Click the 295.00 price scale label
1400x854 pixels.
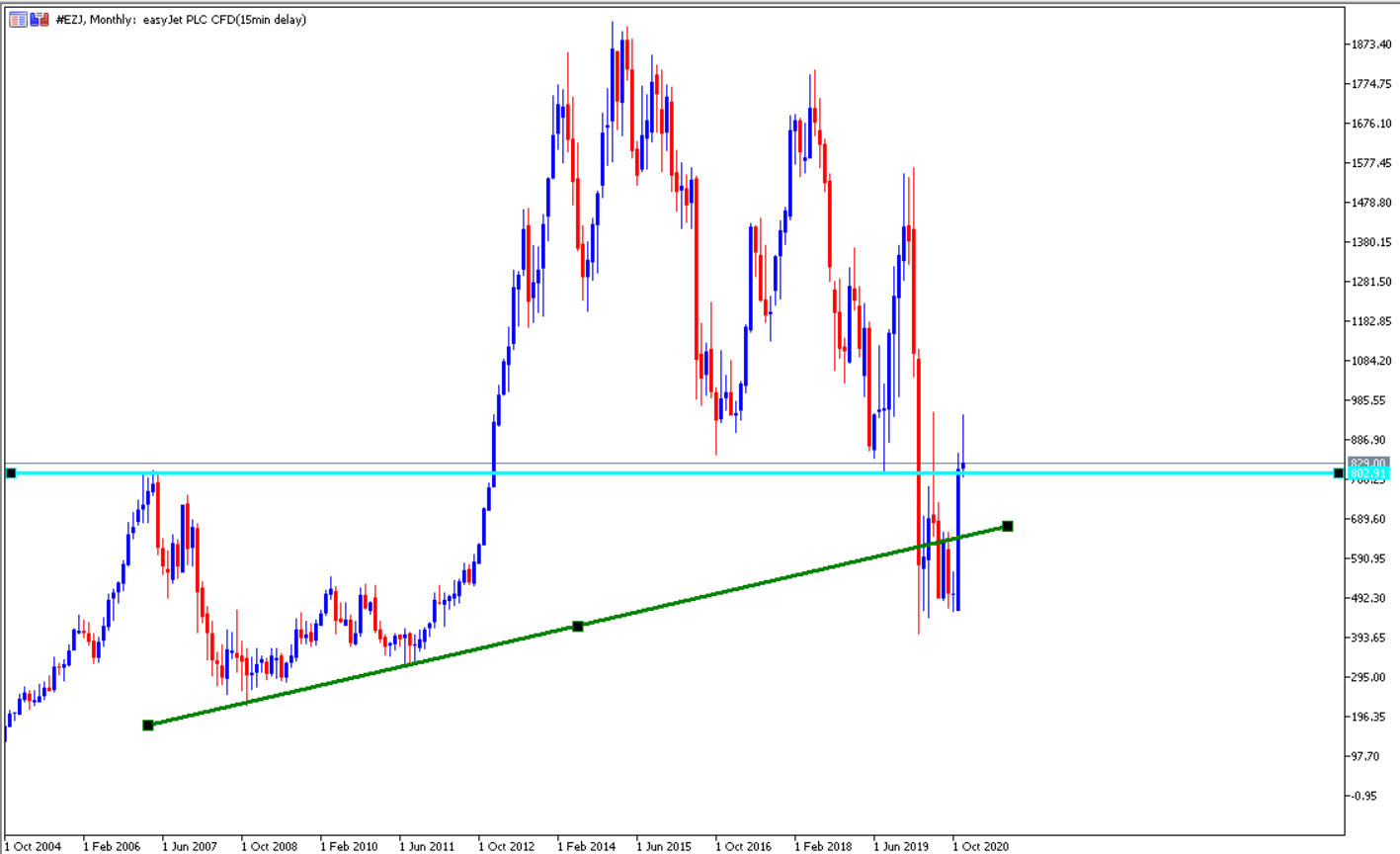(1369, 677)
